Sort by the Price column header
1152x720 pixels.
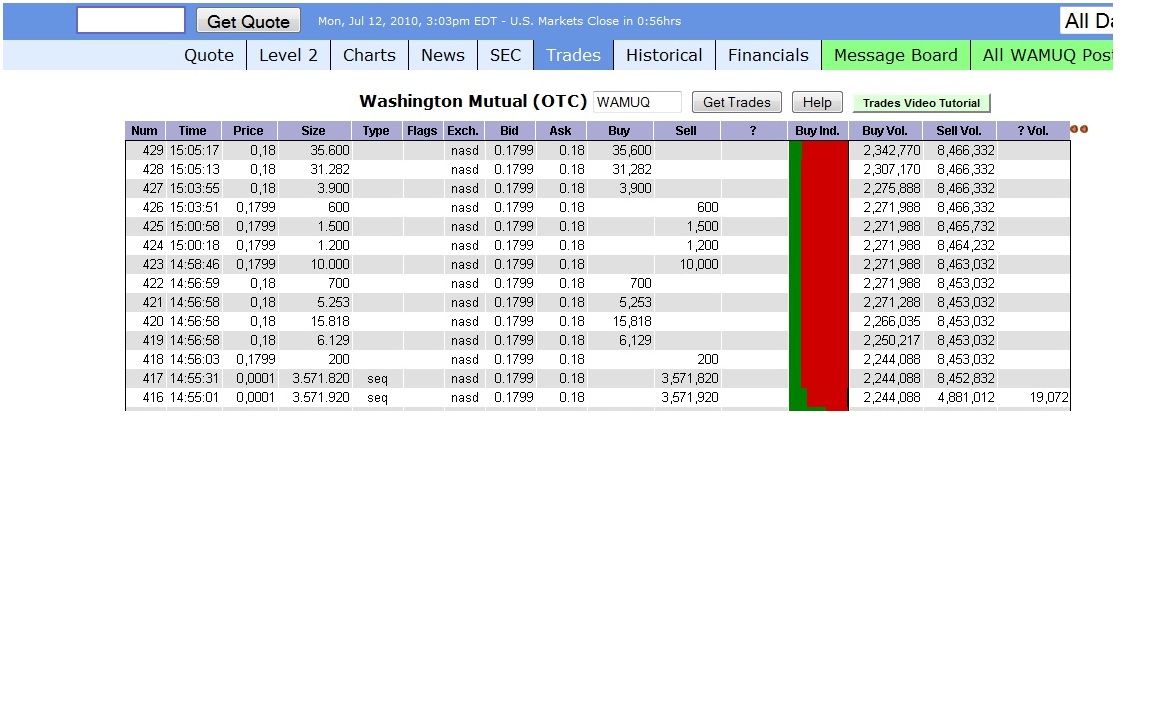248,131
